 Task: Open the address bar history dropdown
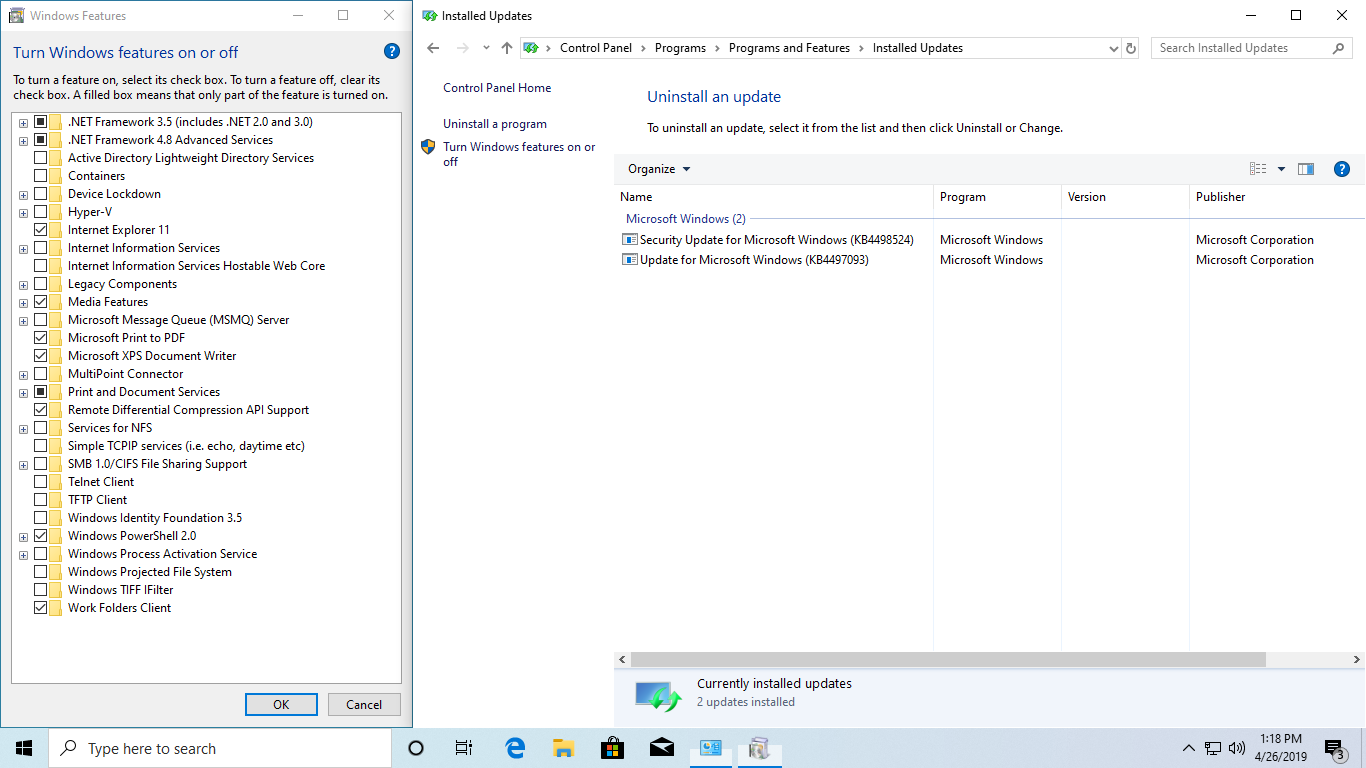1114,48
